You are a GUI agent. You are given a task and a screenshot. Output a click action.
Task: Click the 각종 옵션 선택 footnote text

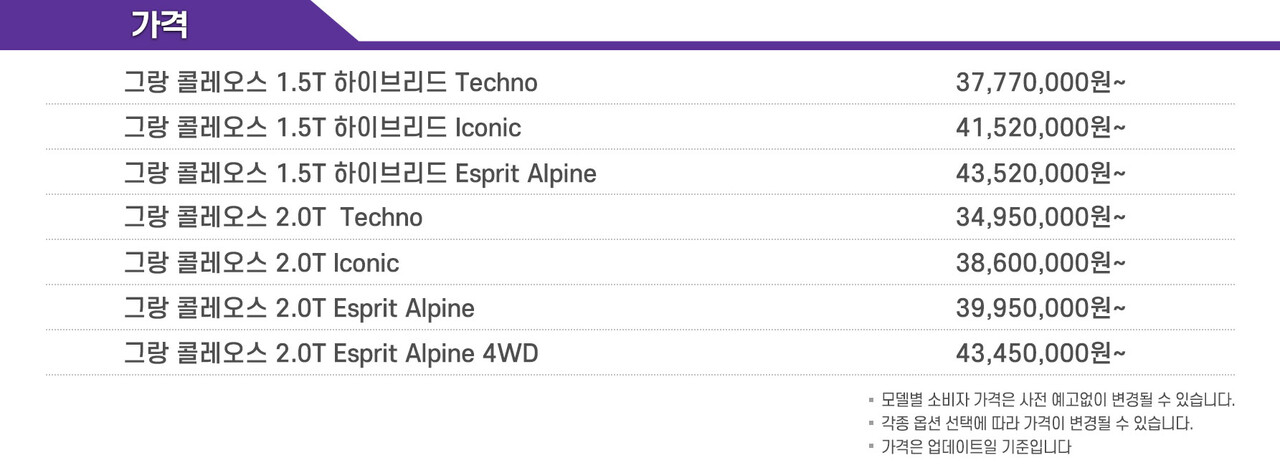tap(1036, 424)
